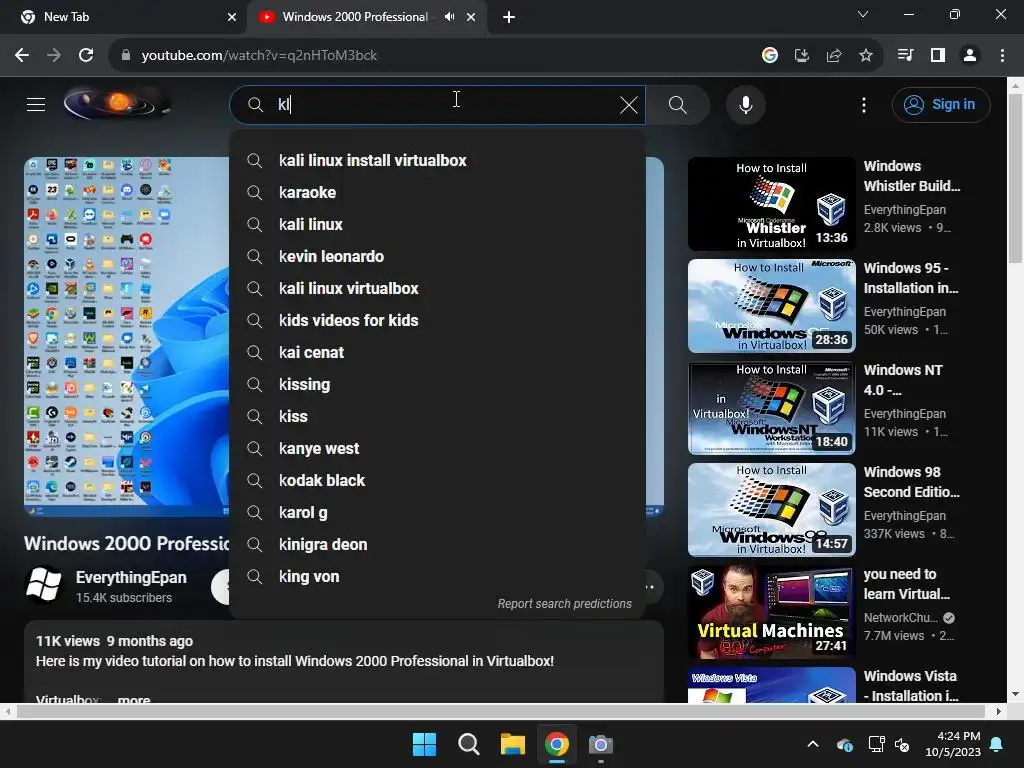Open the Windows Start menu
The image size is (1024, 768).
pos(424,744)
